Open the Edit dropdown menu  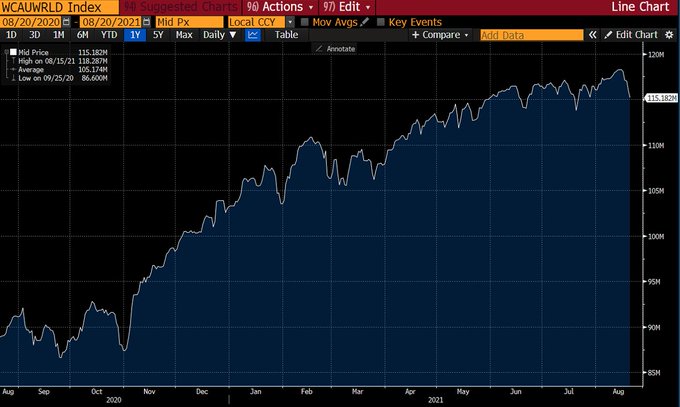tap(347, 7)
